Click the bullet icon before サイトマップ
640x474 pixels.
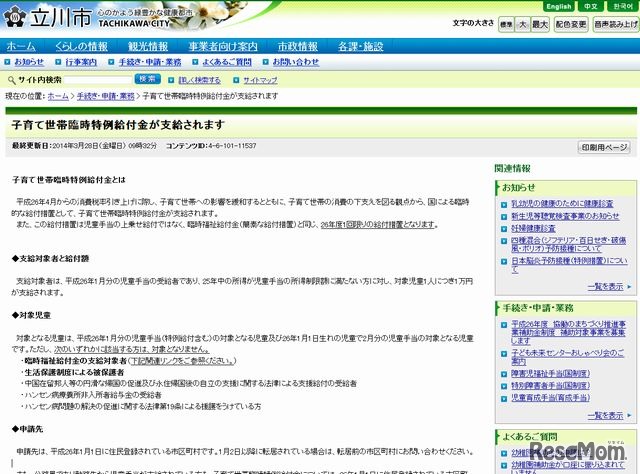point(236,80)
